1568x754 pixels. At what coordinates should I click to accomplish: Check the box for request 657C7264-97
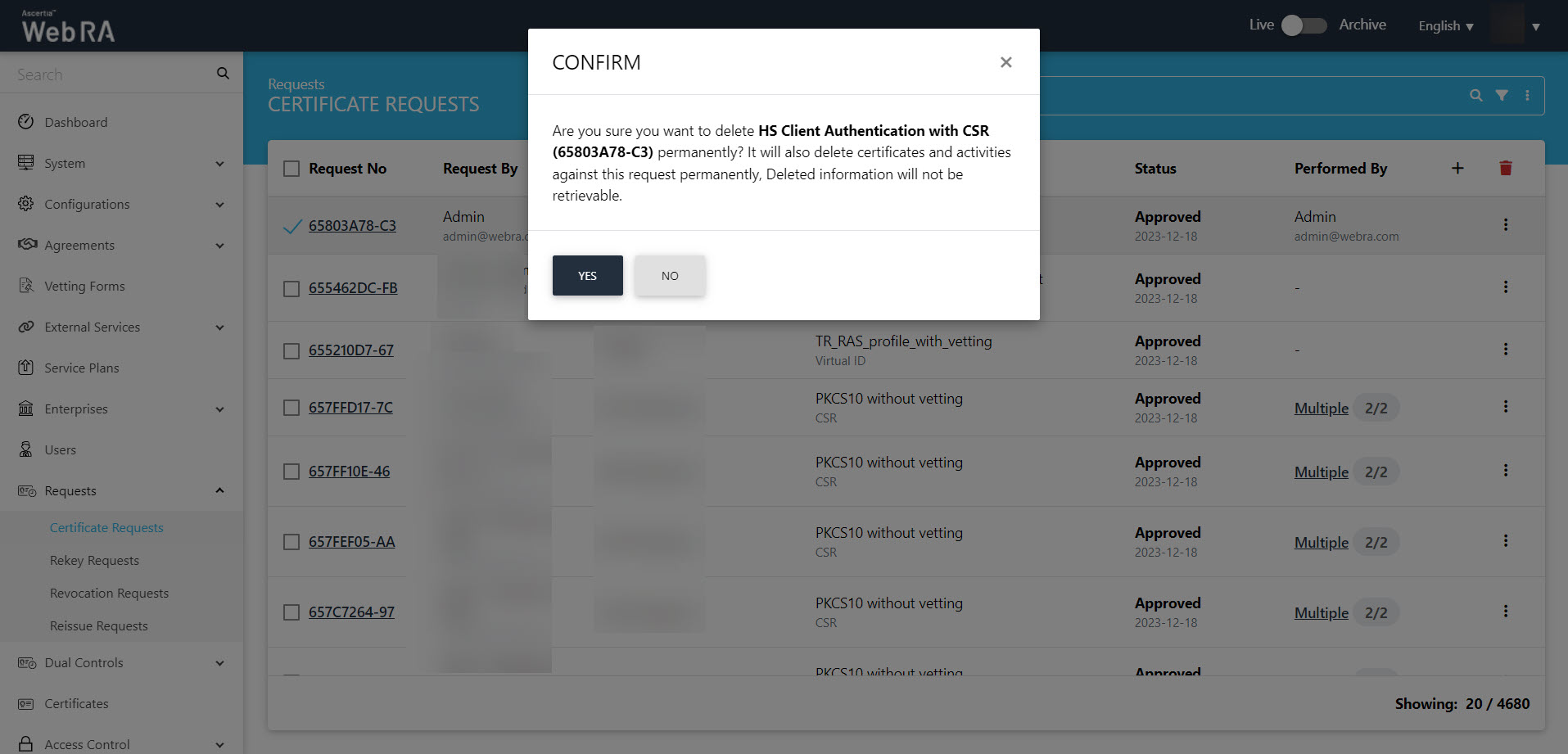[x=291, y=612]
